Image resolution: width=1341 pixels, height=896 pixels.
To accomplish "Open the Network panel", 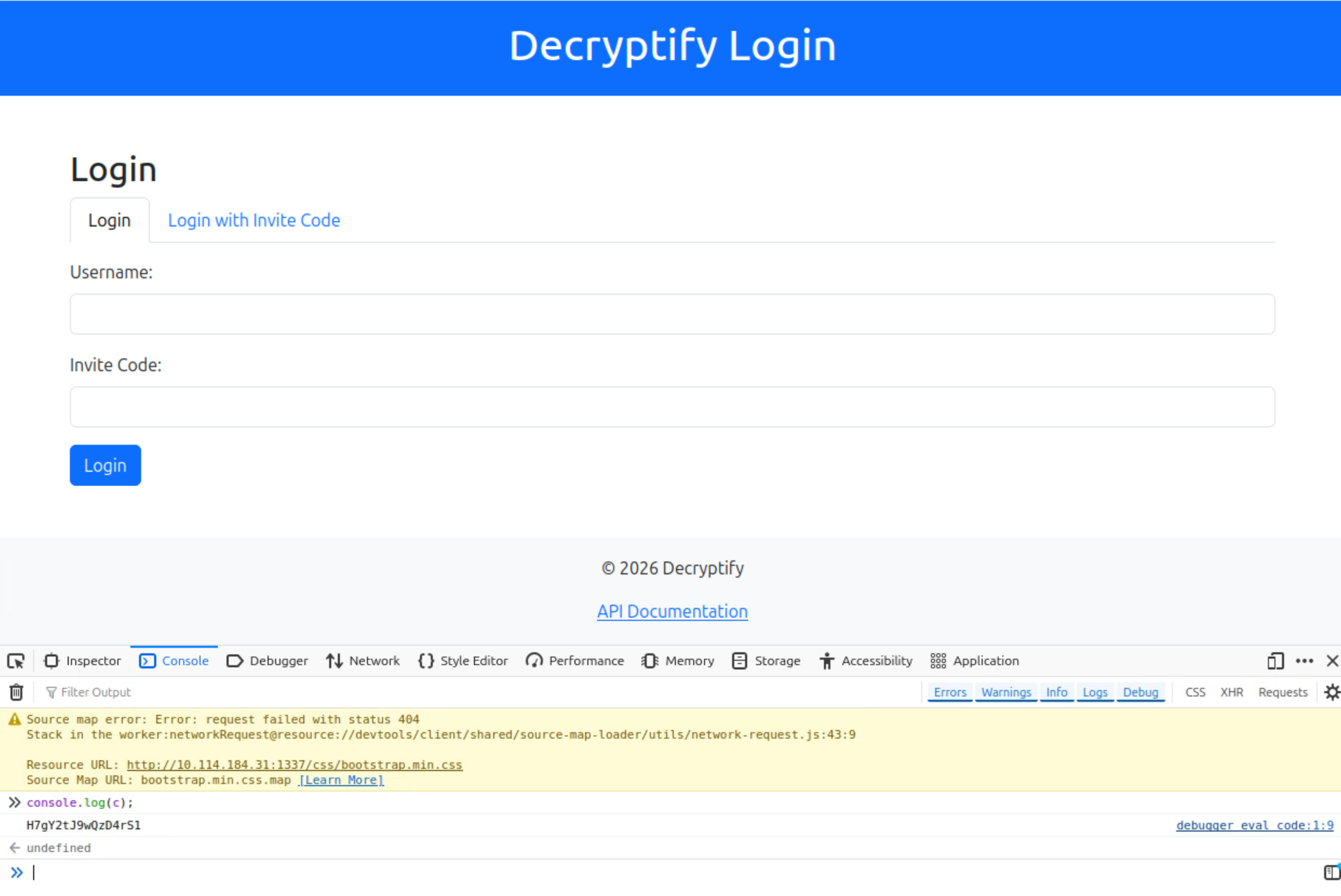I will [363, 661].
